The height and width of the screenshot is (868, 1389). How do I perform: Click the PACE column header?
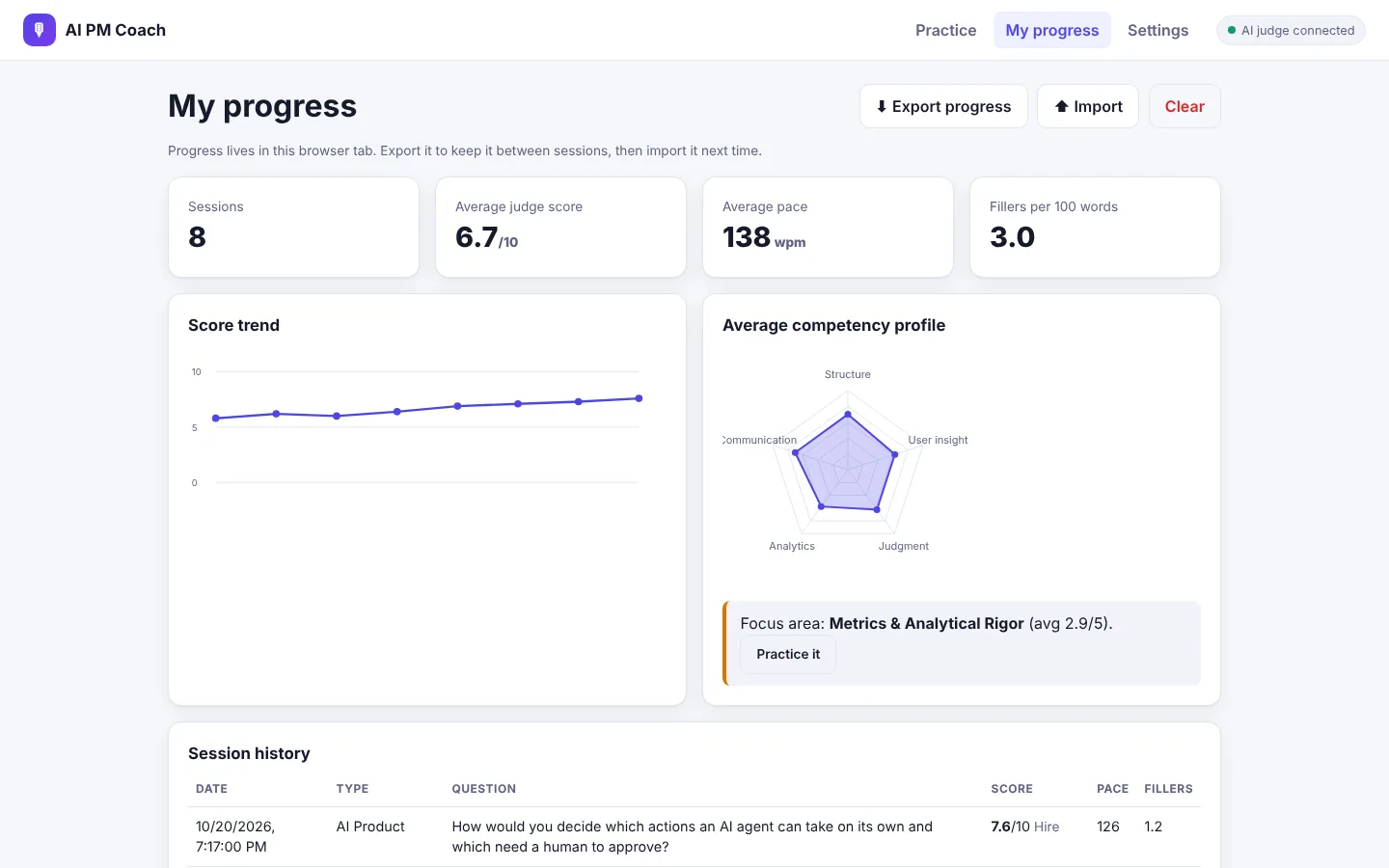[x=1112, y=789]
